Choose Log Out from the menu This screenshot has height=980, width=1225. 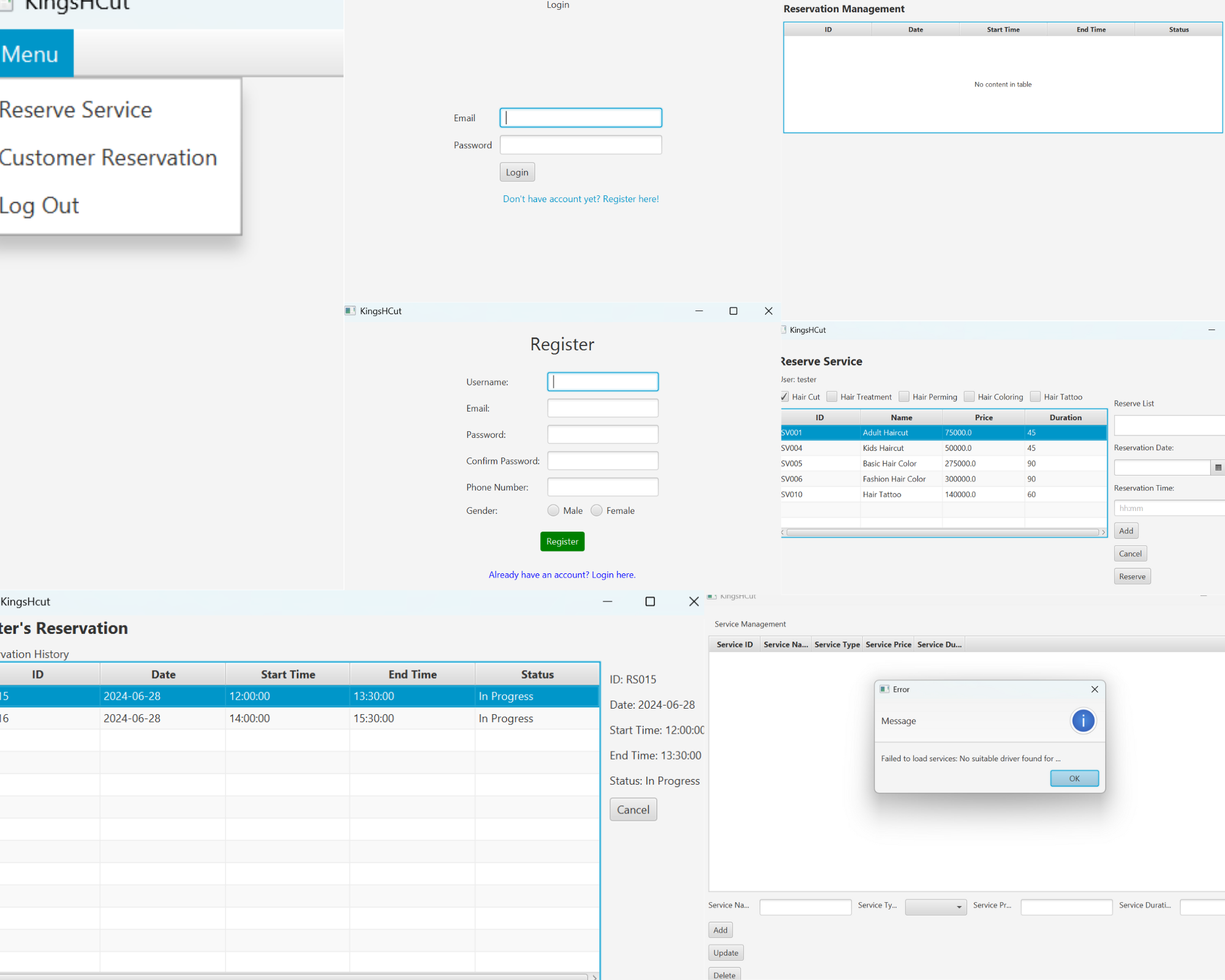click(x=40, y=206)
